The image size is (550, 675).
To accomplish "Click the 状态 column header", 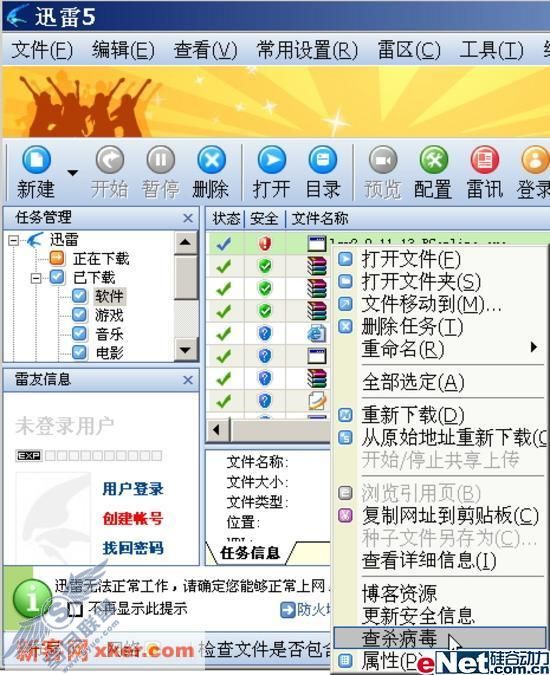I will click(x=226, y=219).
